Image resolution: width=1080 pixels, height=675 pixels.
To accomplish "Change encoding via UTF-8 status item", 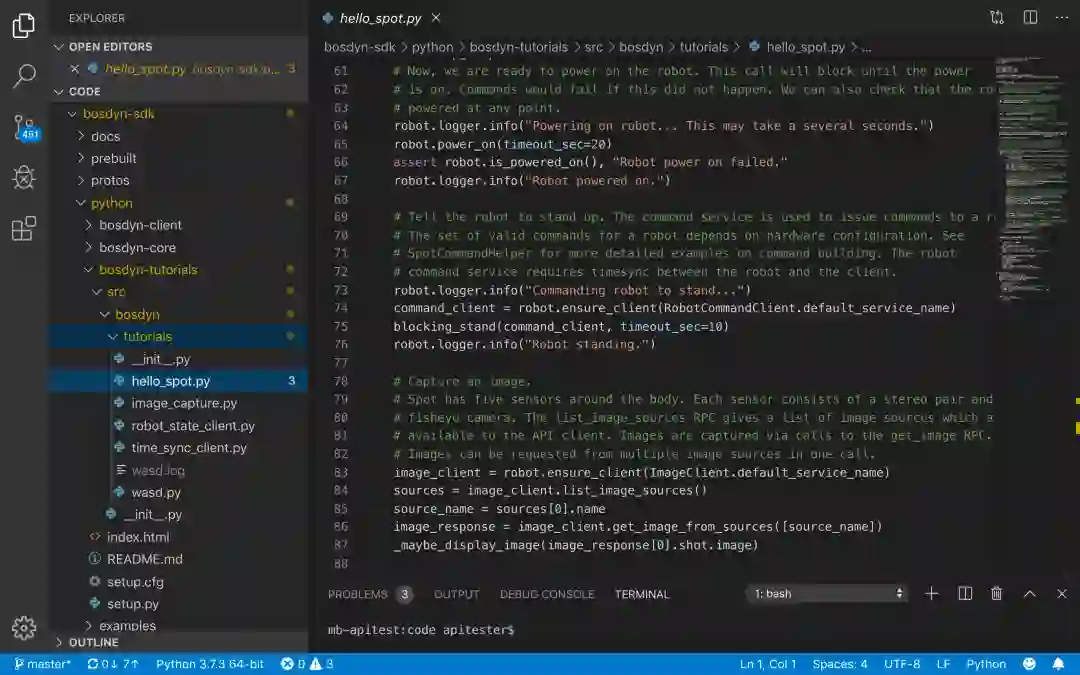I will click(x=902, y=664).
